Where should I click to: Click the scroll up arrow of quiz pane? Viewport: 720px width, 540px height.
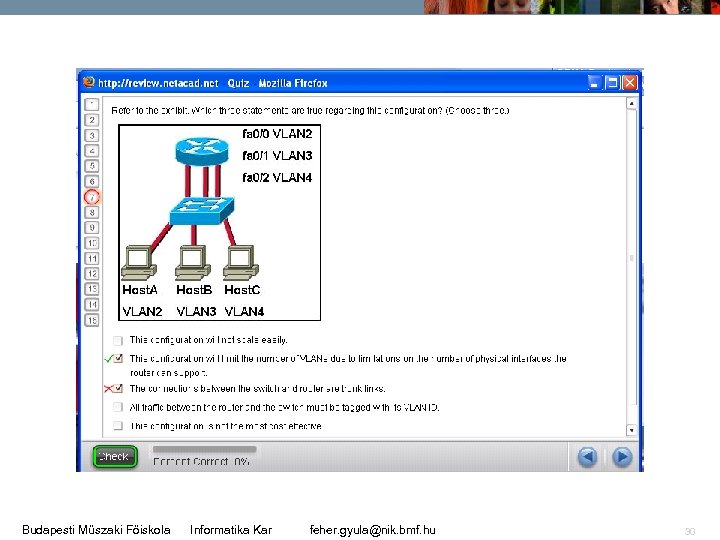[x=632, y=104]
